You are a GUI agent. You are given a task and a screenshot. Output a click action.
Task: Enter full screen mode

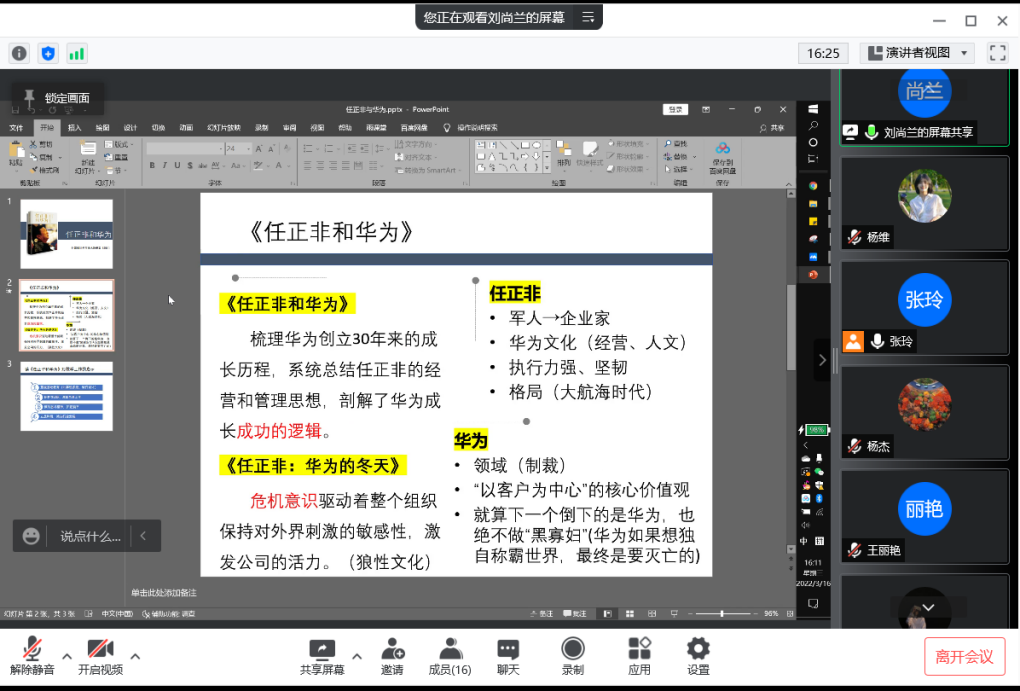tap(997, 53)
